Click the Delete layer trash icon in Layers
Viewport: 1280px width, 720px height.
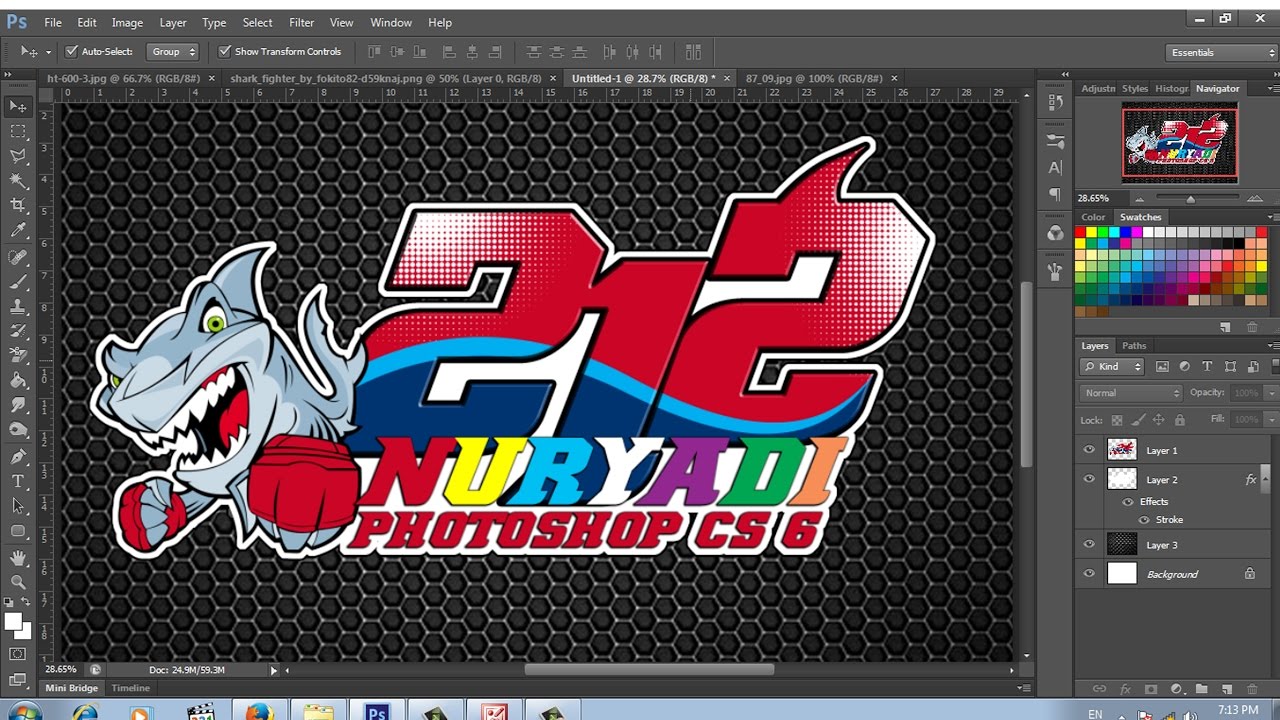(1253, 689)
